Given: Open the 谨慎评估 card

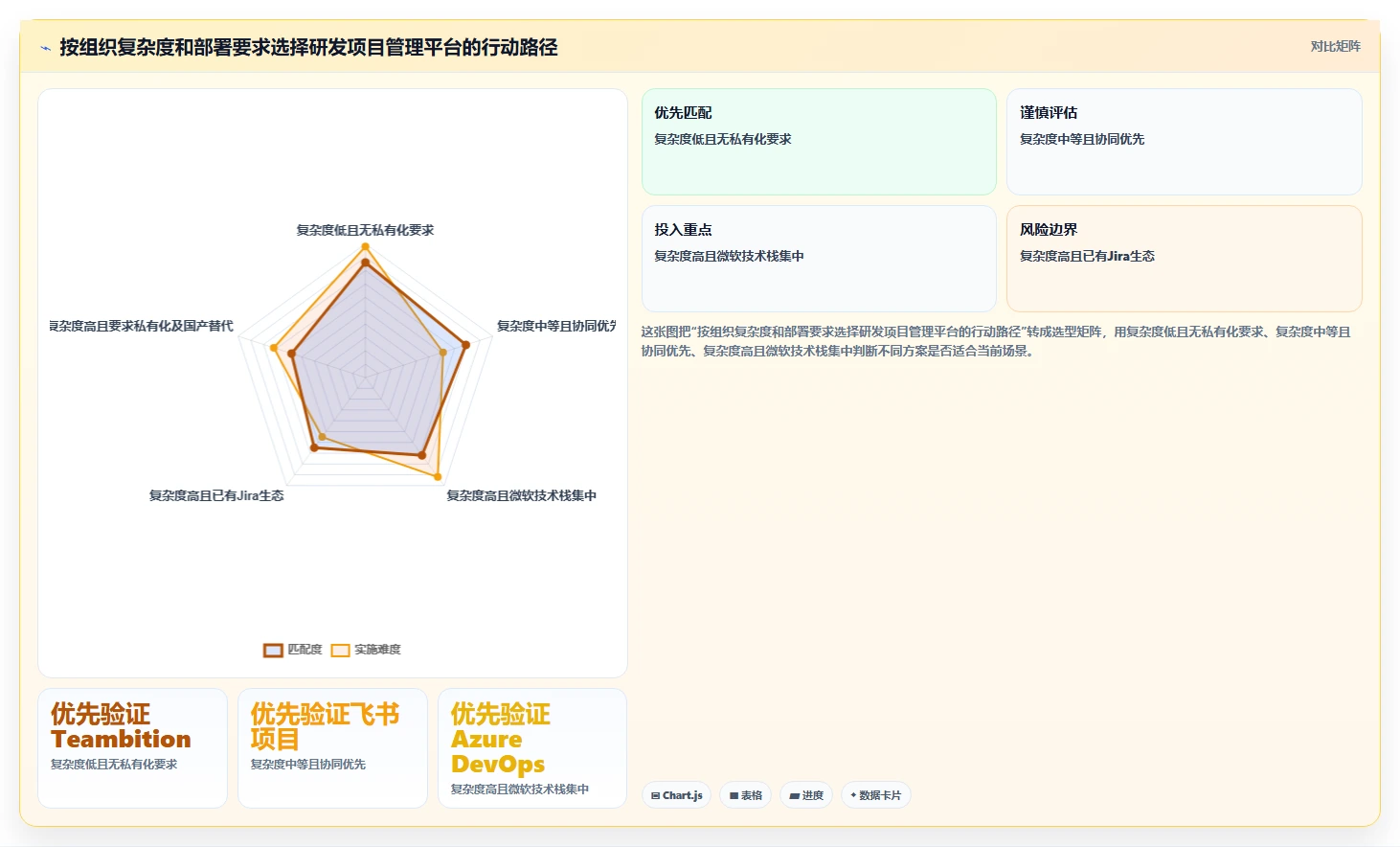Looking at the screenshot, I should pos(1184,142).
